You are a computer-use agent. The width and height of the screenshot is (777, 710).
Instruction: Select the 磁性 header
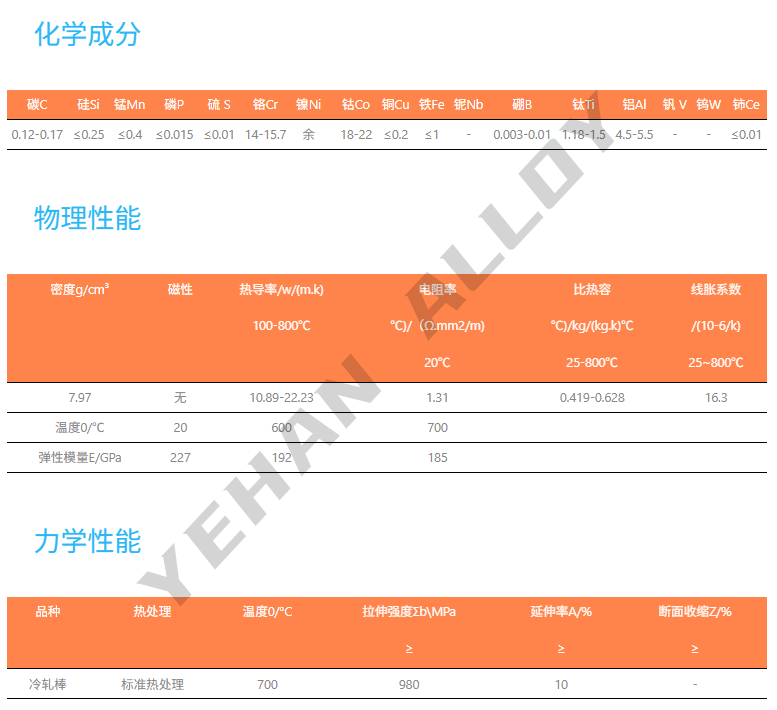(x=180, y=289)
